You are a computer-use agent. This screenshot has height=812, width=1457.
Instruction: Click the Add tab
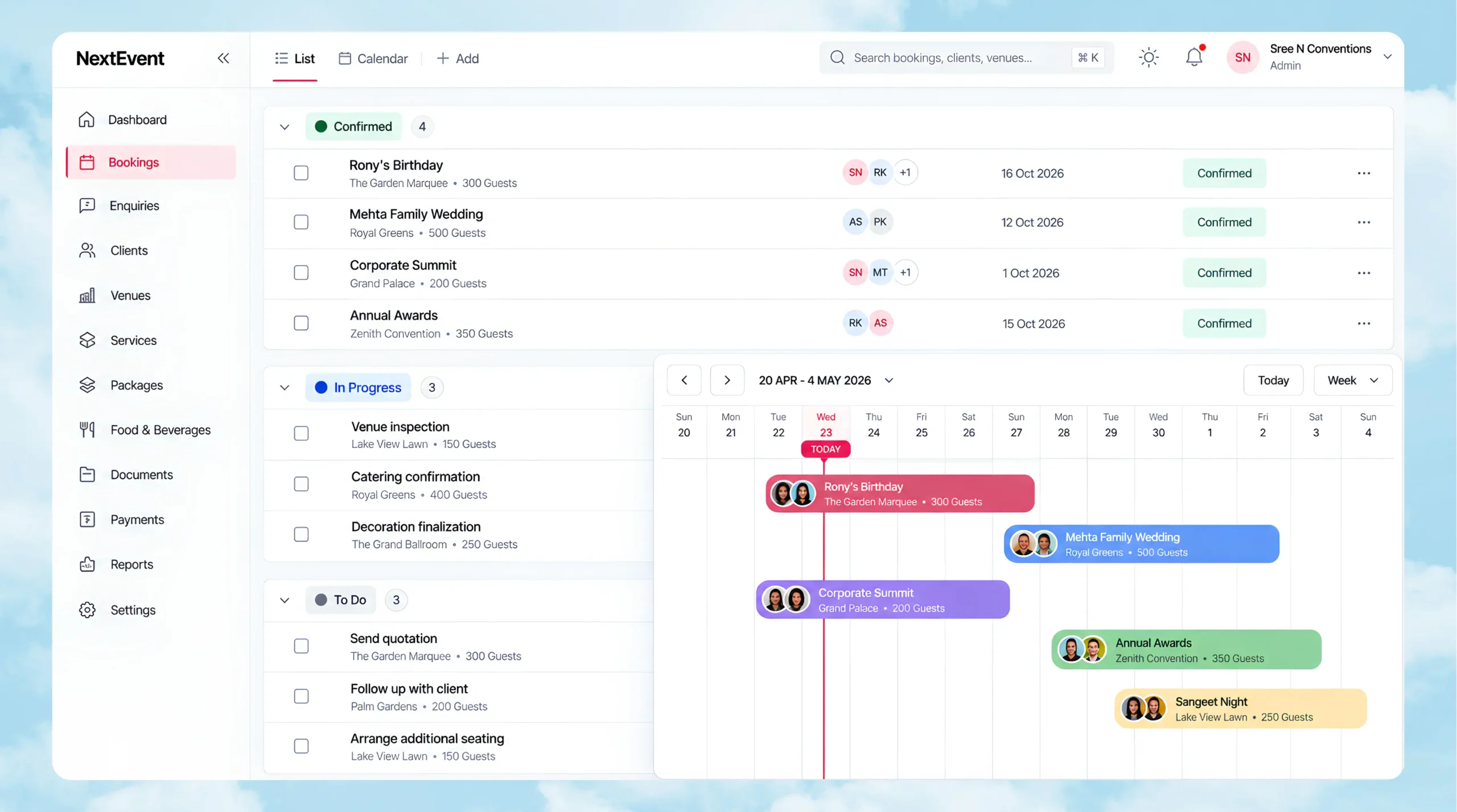pyautogui.click(x=458, y=59)
